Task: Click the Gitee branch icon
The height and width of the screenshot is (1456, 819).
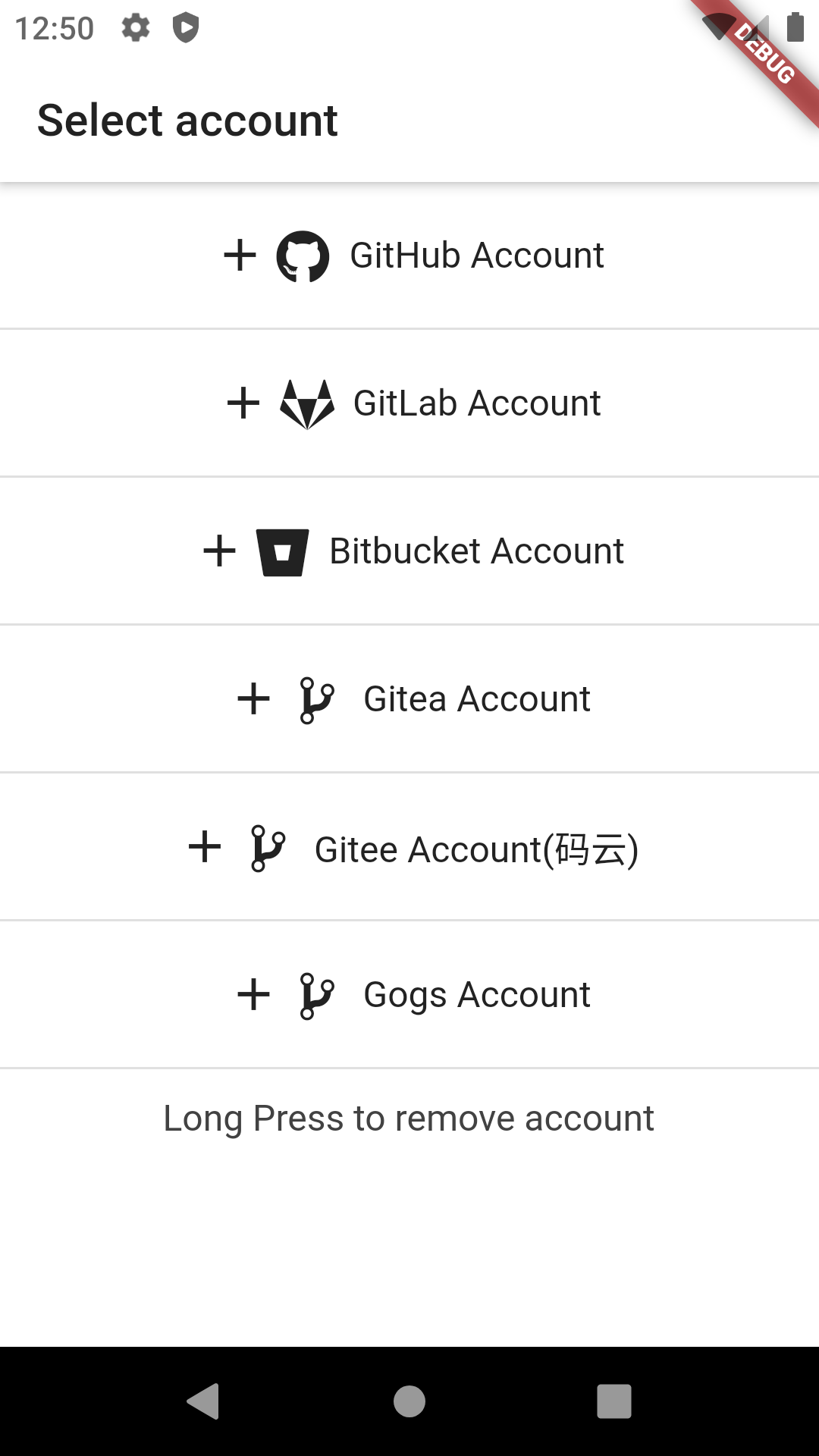Action: pos(268,848)
